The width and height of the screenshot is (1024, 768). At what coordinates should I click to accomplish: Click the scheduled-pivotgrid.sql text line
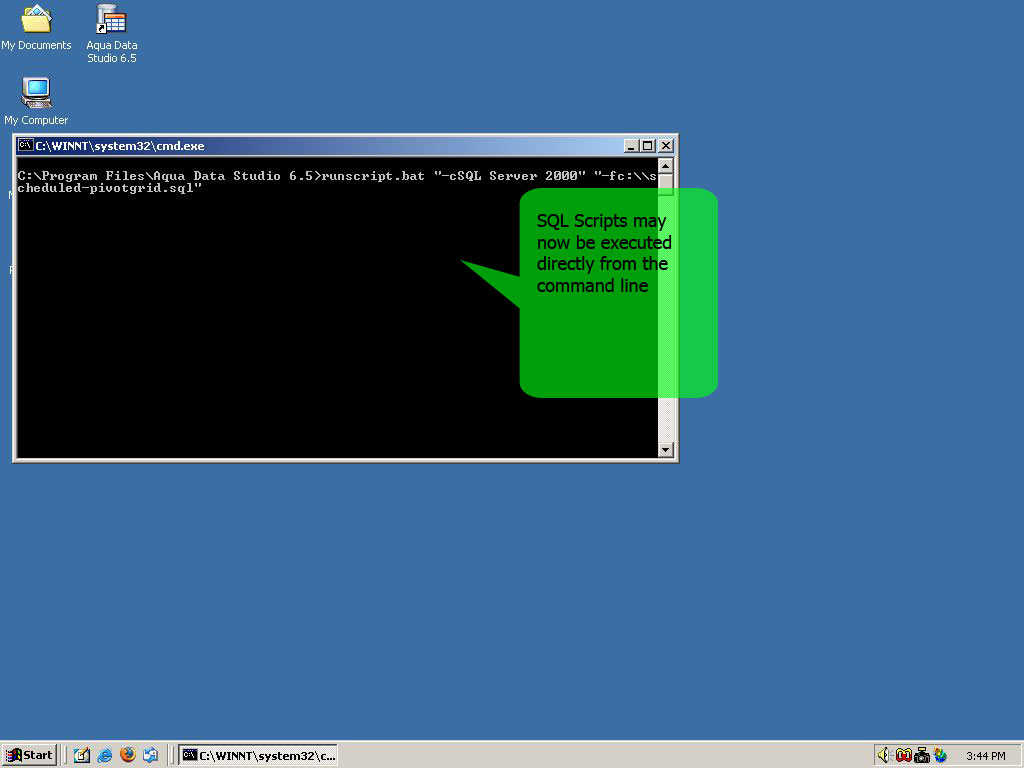tap(110, 188)
